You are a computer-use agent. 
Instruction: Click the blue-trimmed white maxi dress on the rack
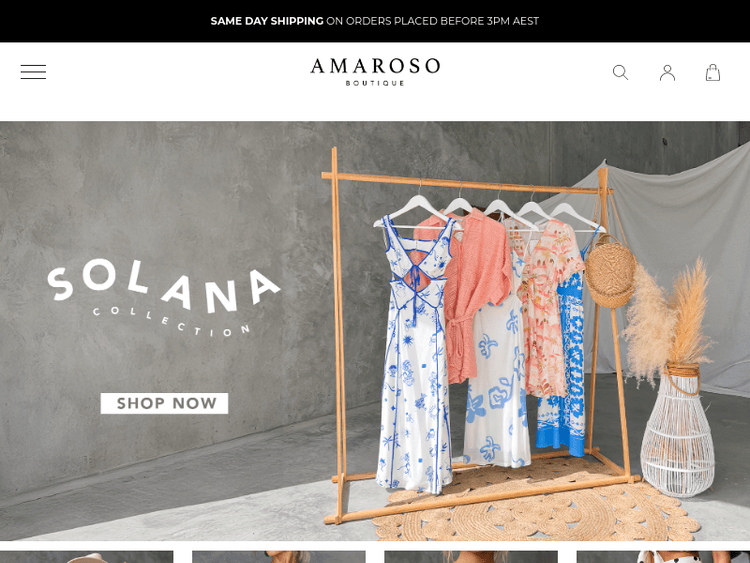(x=414, y=354)
